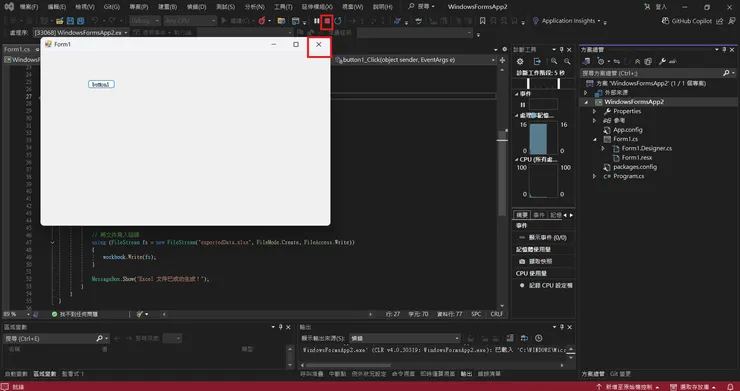This screenshot has width=740, height=391.
Task: Open the output source dropdown
Action: coord(404,338)
